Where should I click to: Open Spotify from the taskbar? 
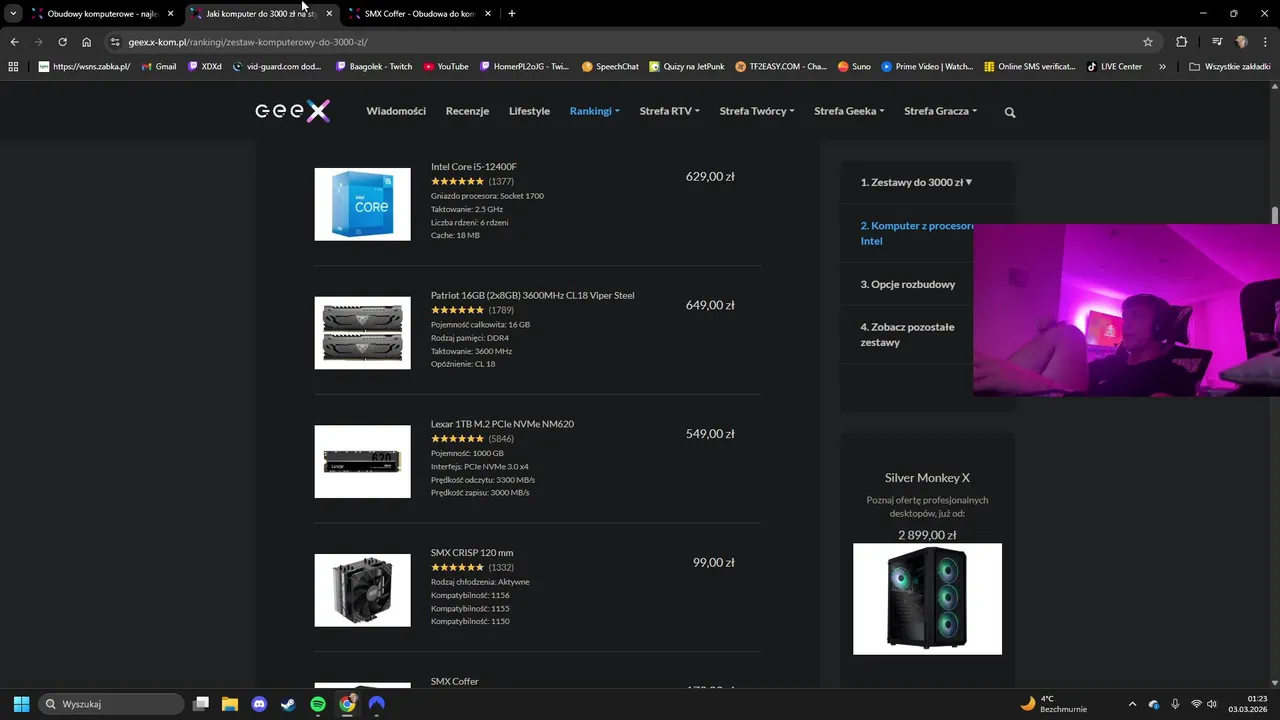(x=318, y=704)
